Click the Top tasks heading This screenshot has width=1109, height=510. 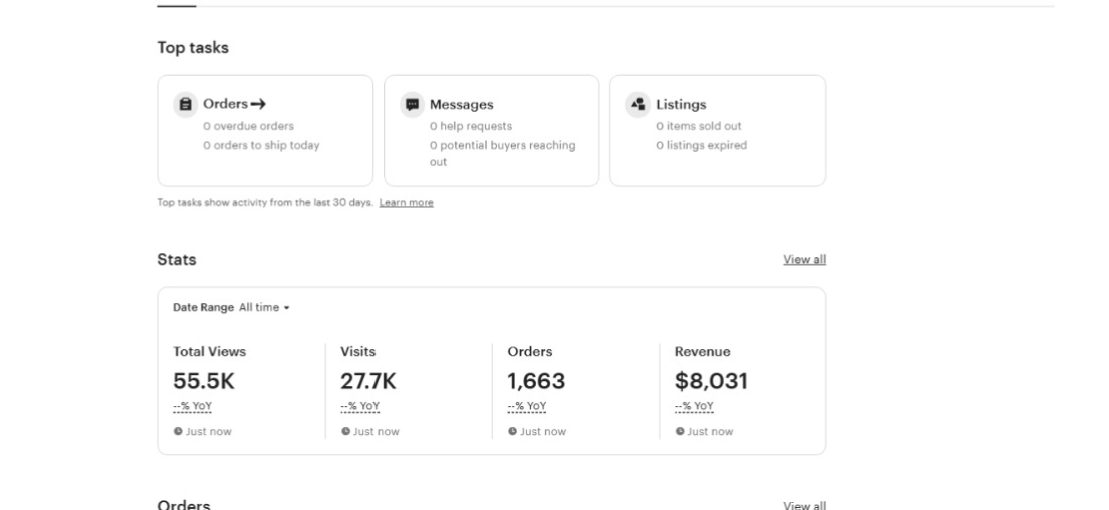pyautogui.click(x=193, y=47)
